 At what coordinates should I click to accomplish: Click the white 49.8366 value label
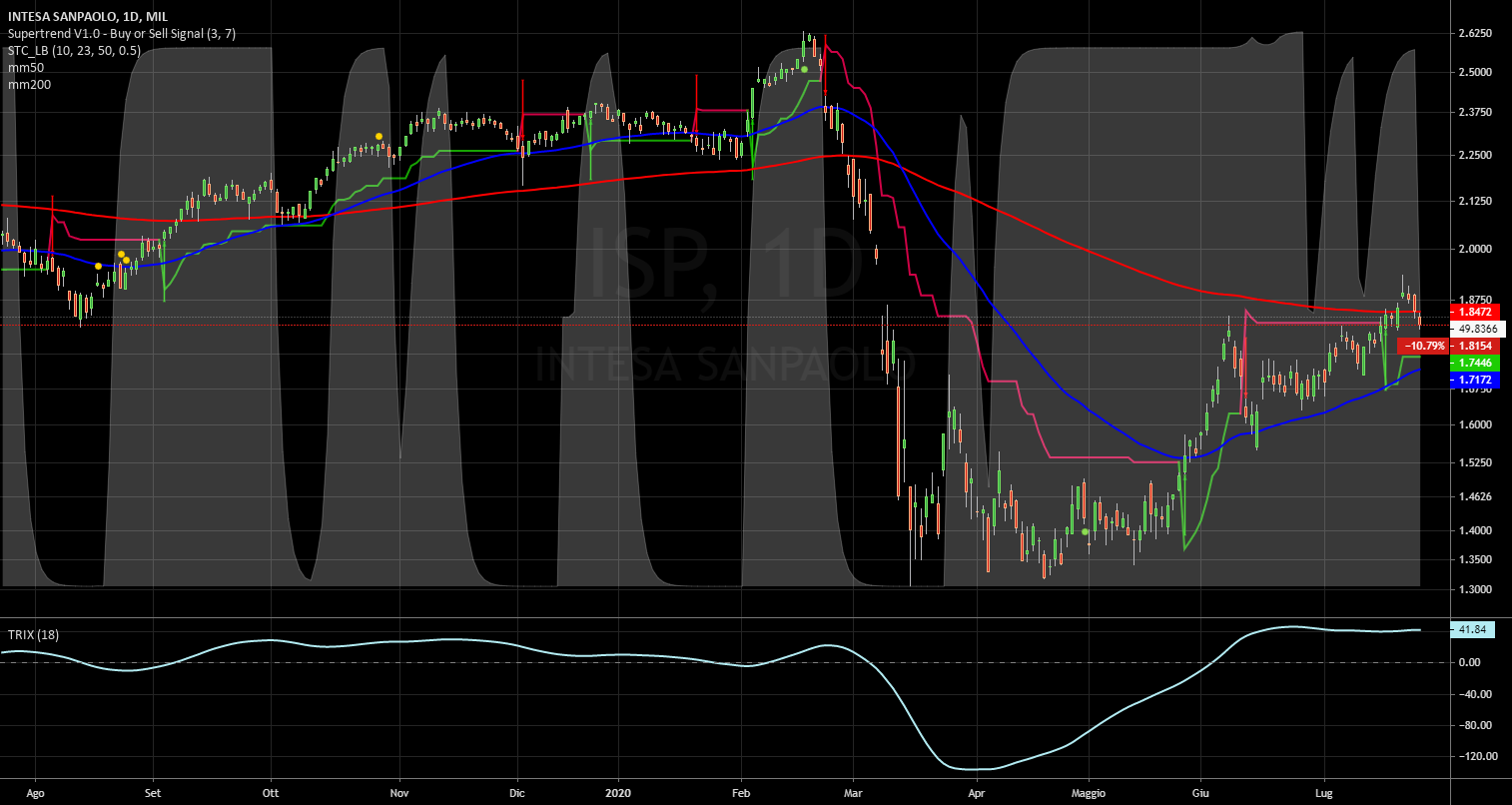tap(1477, 328)
